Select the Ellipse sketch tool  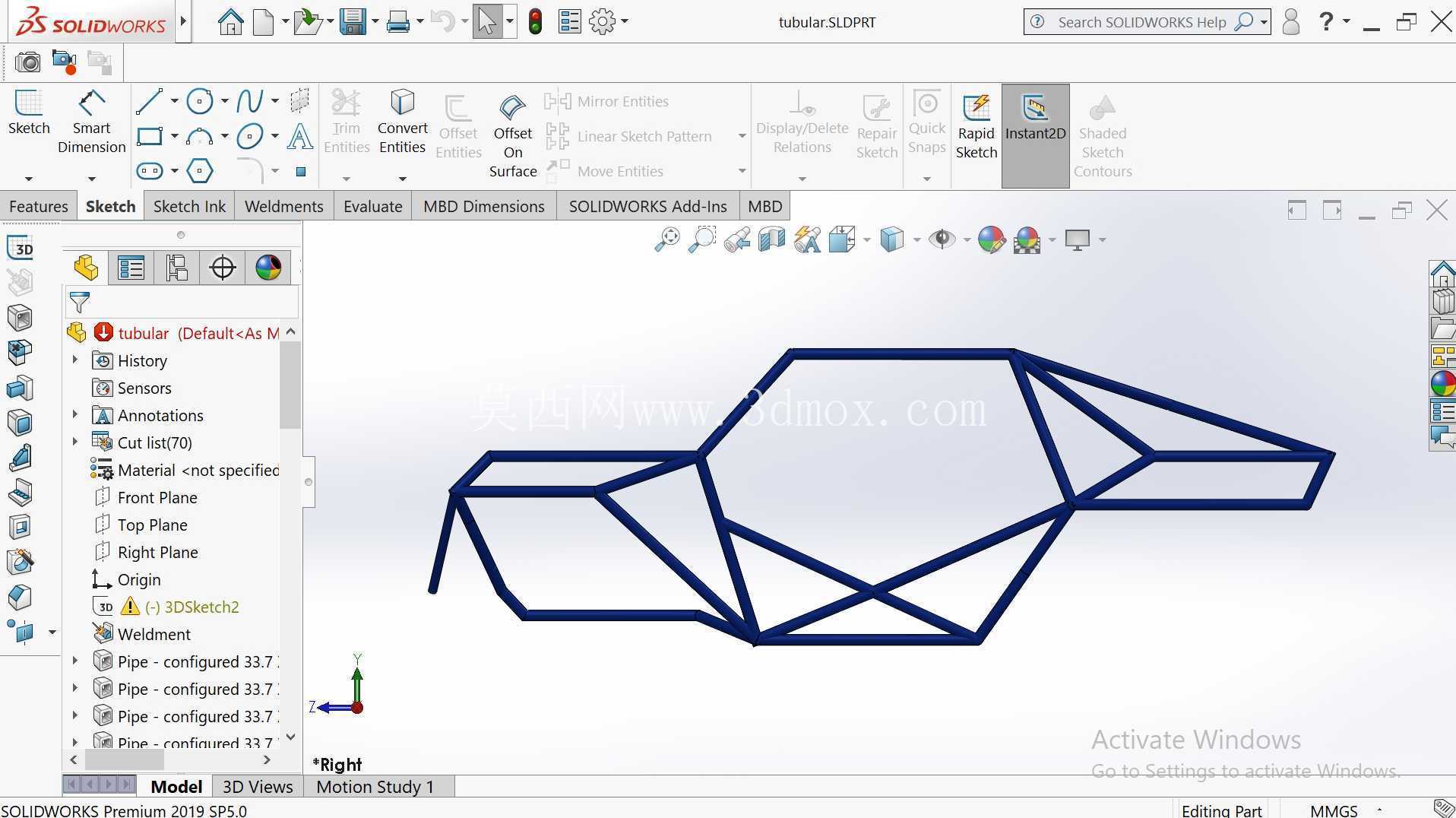tap(250, 137)
